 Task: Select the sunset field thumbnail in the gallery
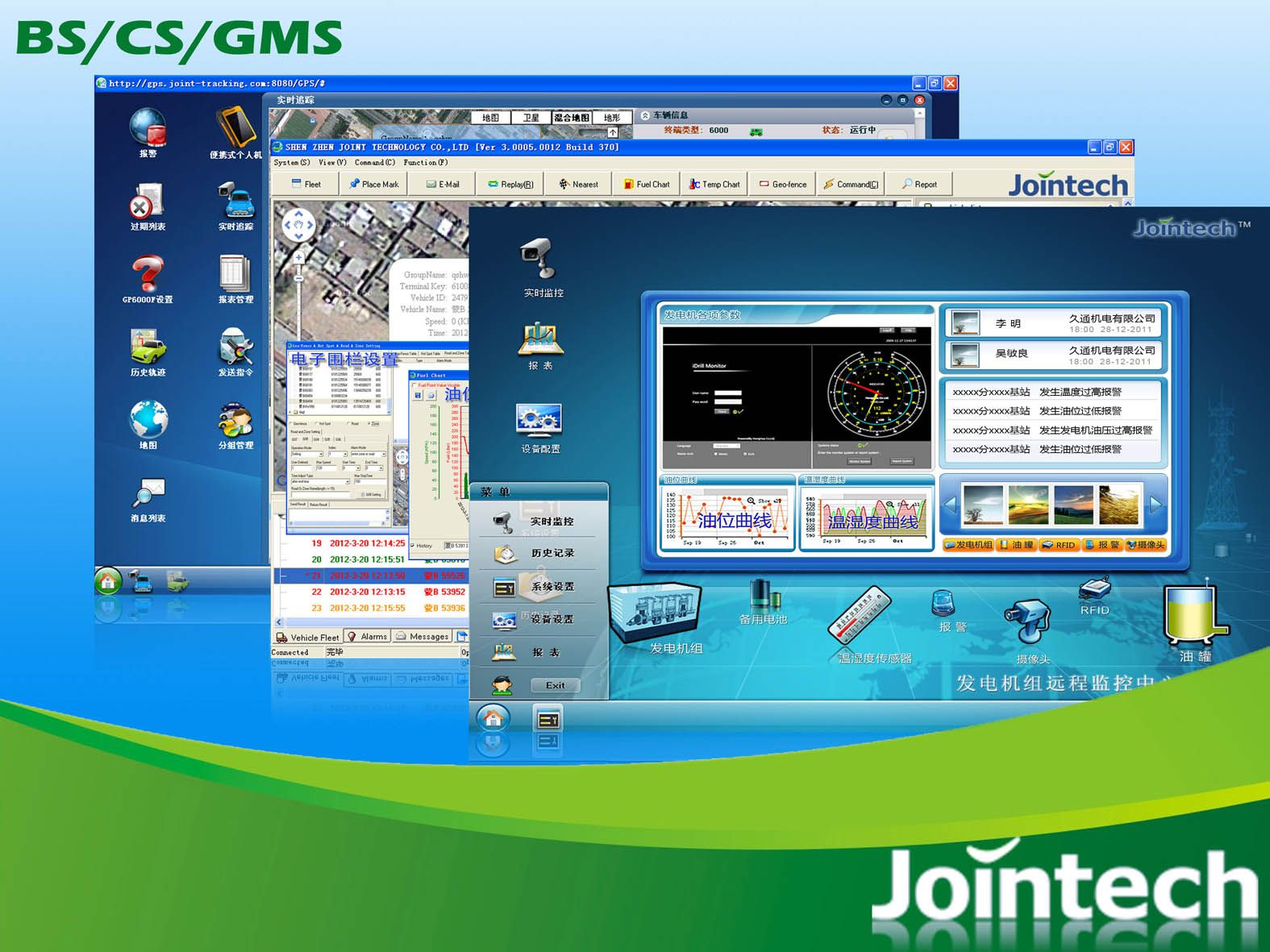(x=1028, y=505)
